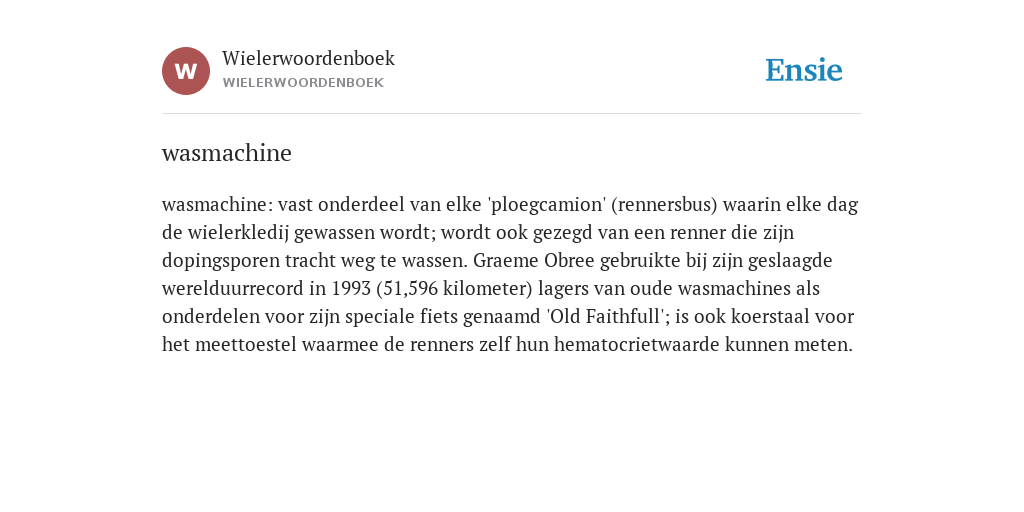1024x512 pixels.
Task: Click the word koerstaal
Action: point(751,317)
